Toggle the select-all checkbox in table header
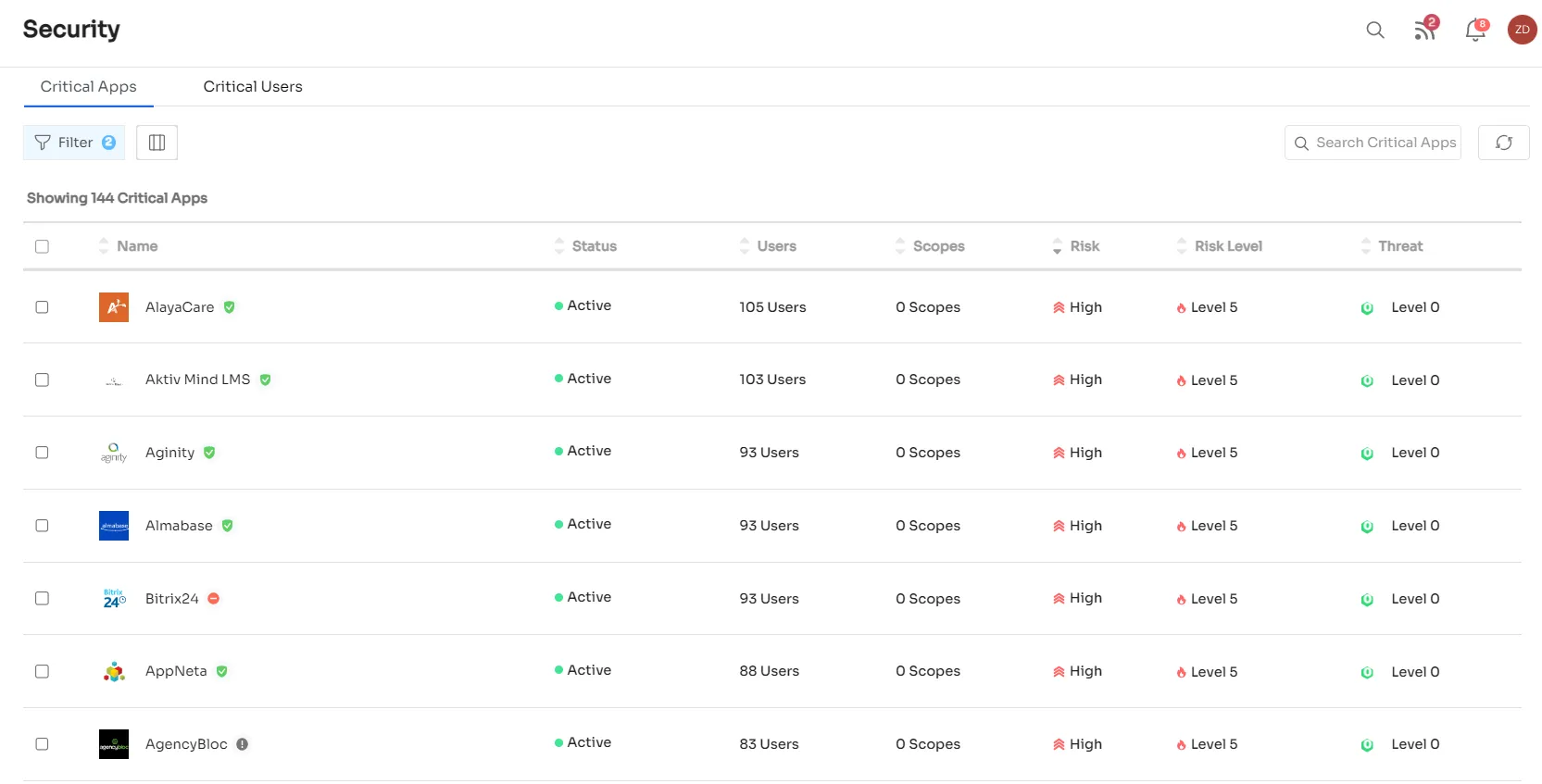The height and width of the screenshot is (784, 1542). click(x=42, y=246)
